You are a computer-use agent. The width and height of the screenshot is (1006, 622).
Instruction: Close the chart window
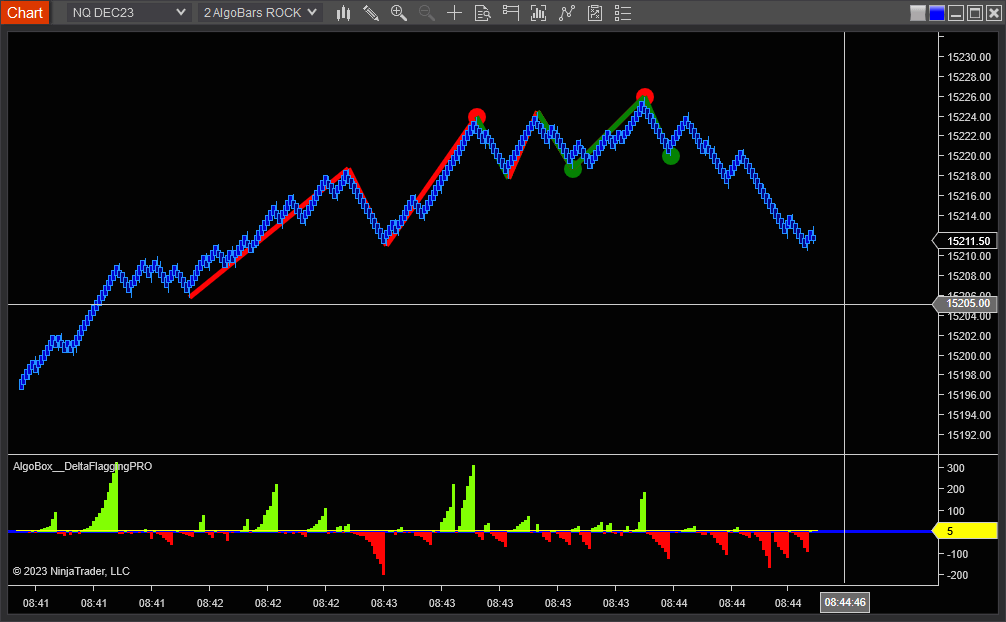click(994, 13)
